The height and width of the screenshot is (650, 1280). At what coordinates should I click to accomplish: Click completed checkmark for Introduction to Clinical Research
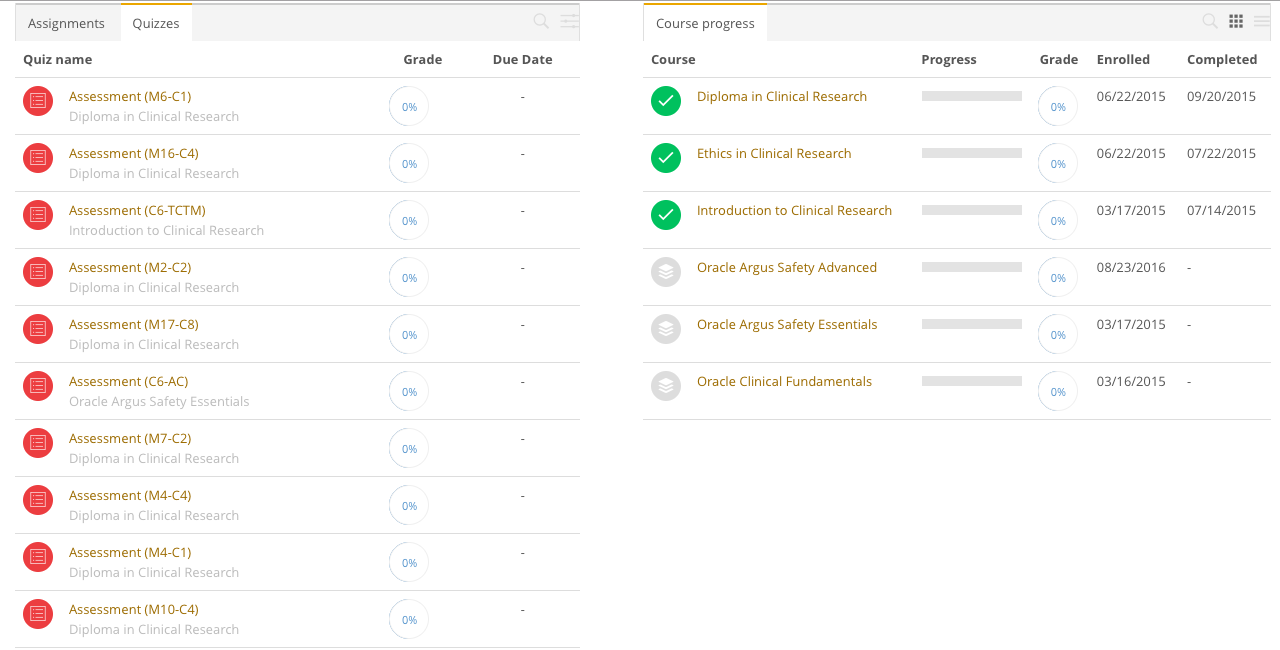click(666, 215)
